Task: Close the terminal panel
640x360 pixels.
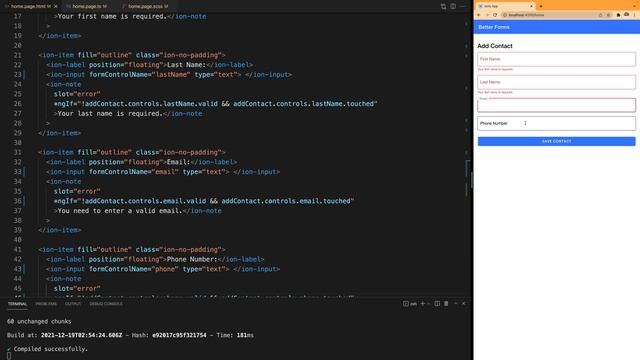Action: (x=464, y=304)
